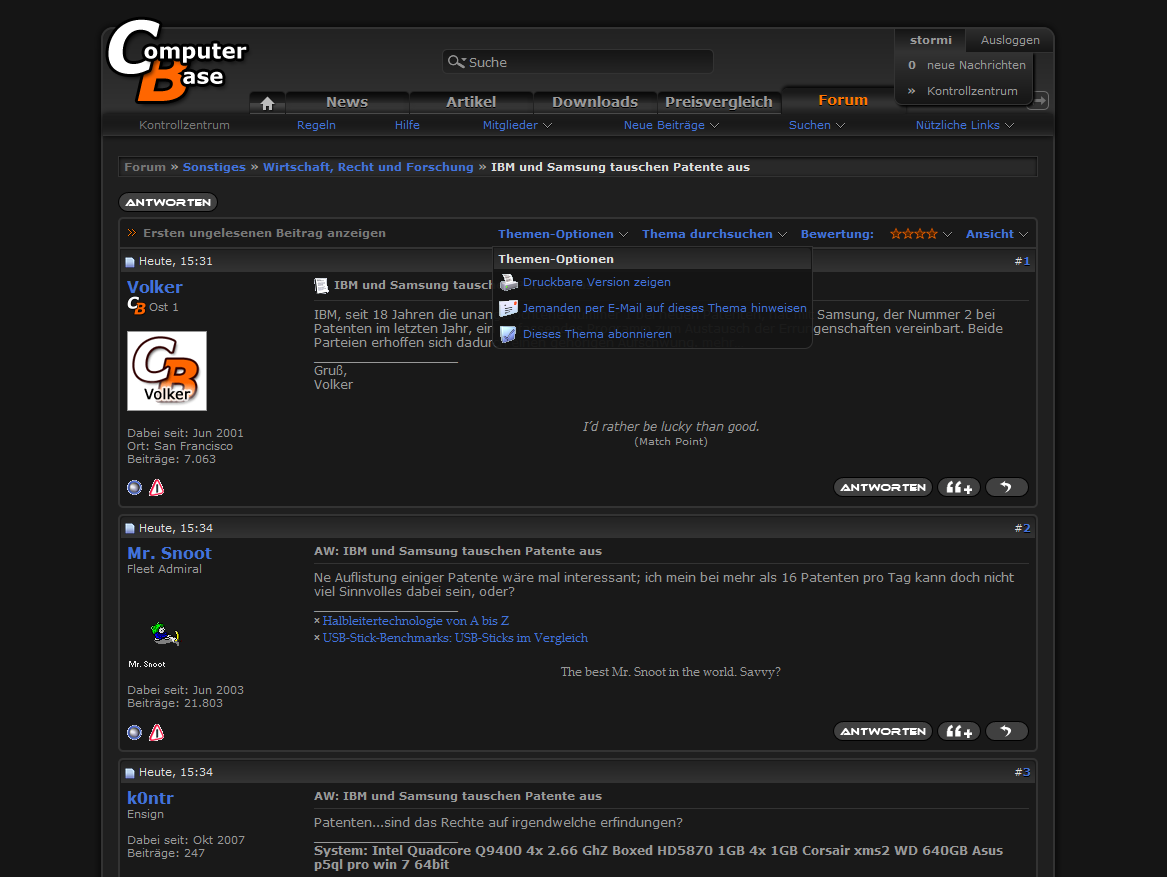Expand the Nützliche Links menu
Screen dimensions: 1167x877
965,125
